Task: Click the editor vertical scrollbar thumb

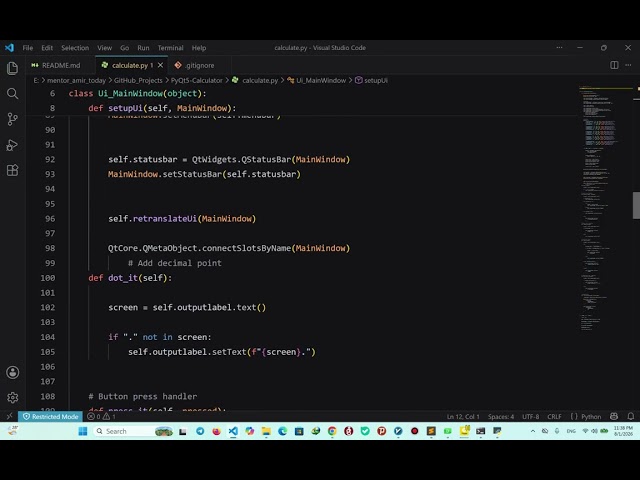Action: (x=636, y=205)
